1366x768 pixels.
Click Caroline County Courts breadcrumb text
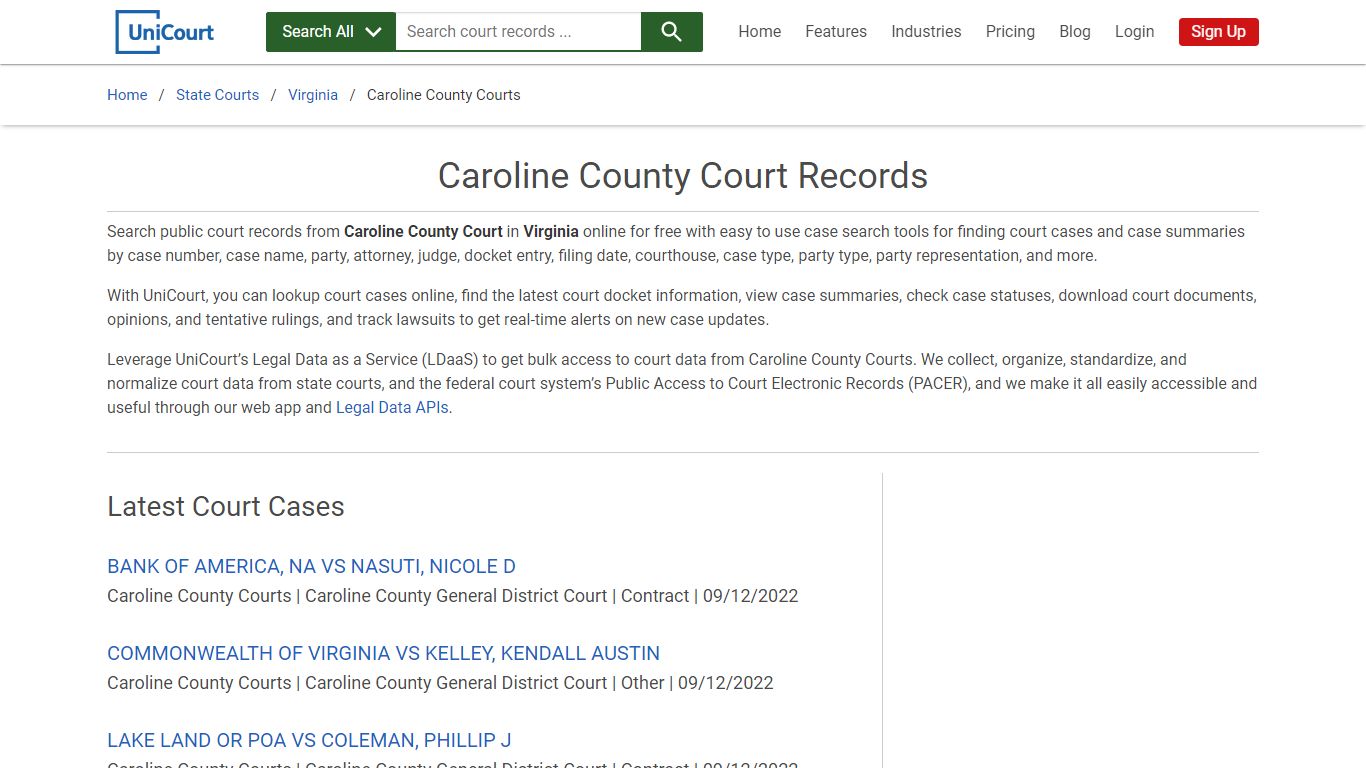(444, 95)
